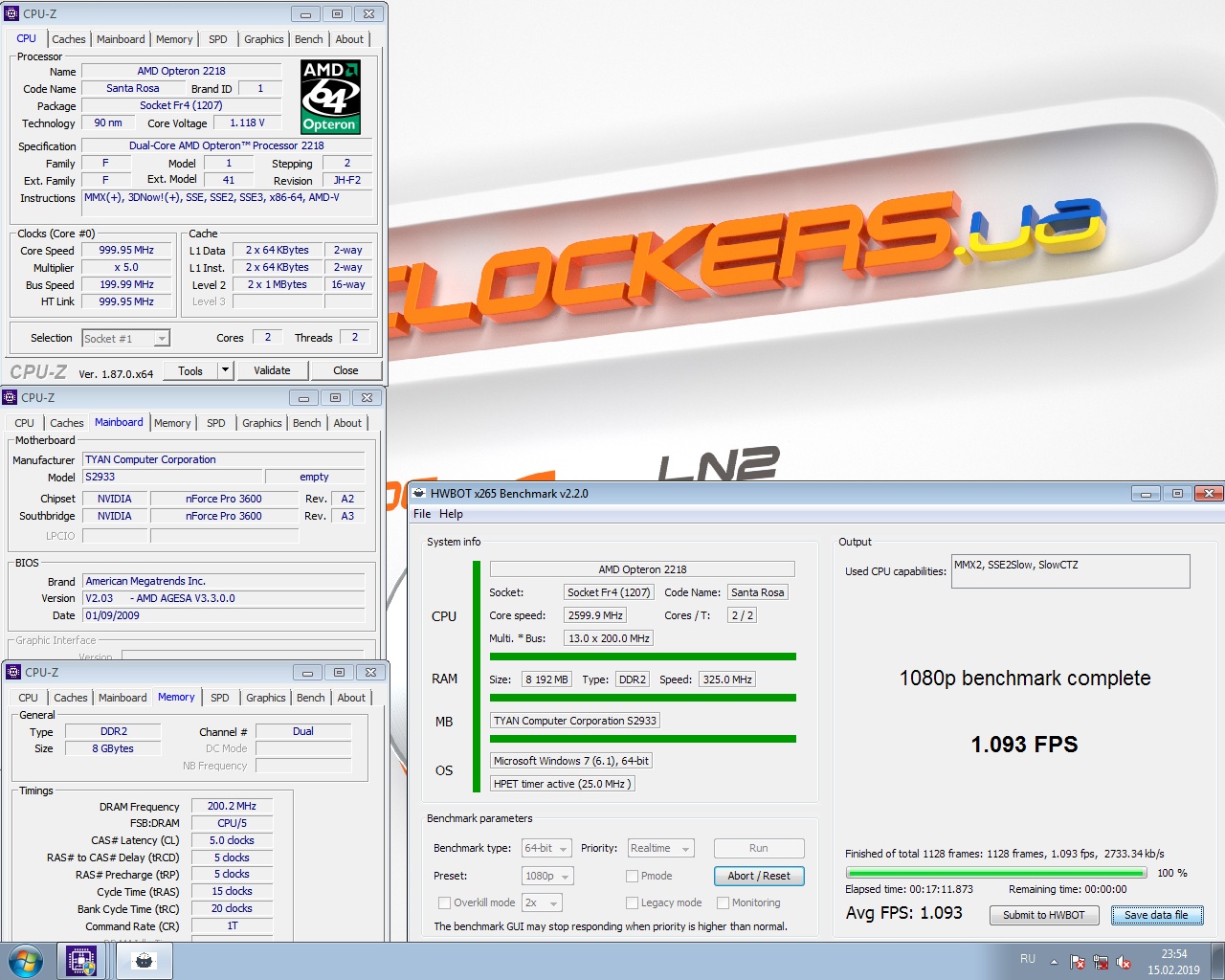Screen dimensions: 1225x980
Task: Click the muted volume tray icon
Action: pyautogui.click(x=1125, y=962)
